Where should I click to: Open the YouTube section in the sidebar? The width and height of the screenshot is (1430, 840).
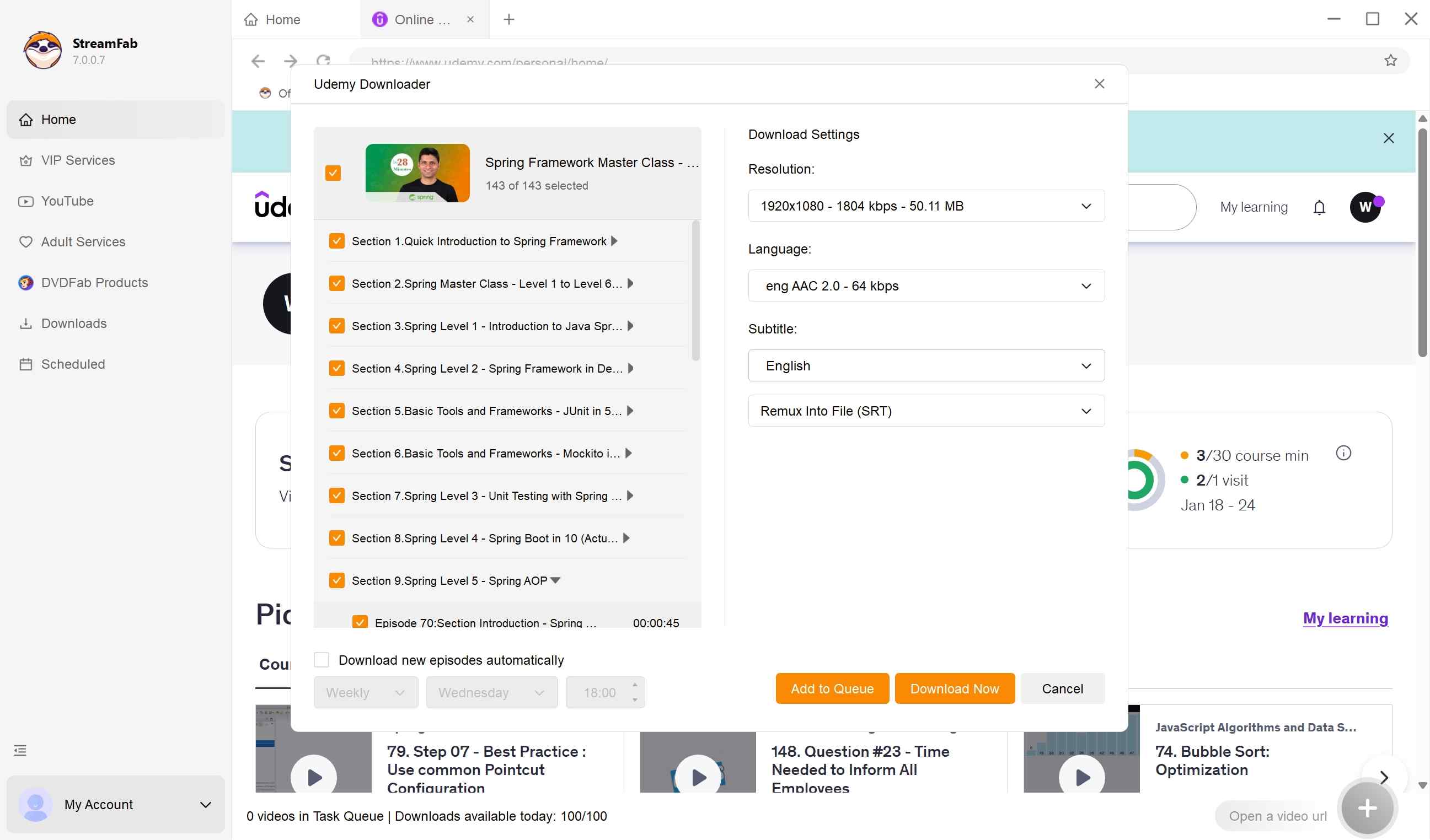[x=67, y=201]
